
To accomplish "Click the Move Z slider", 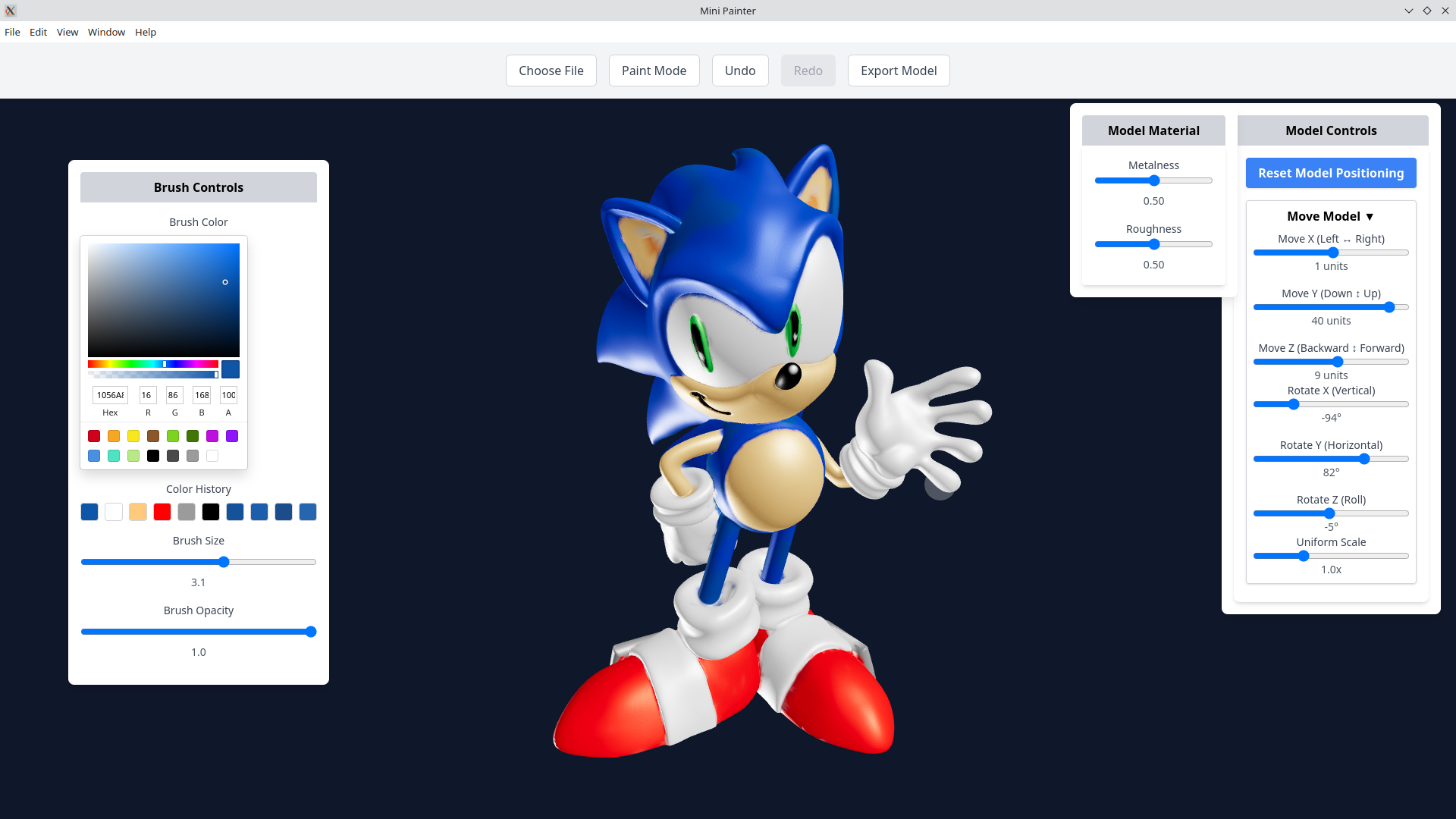I will click(x=1331, y=362).
